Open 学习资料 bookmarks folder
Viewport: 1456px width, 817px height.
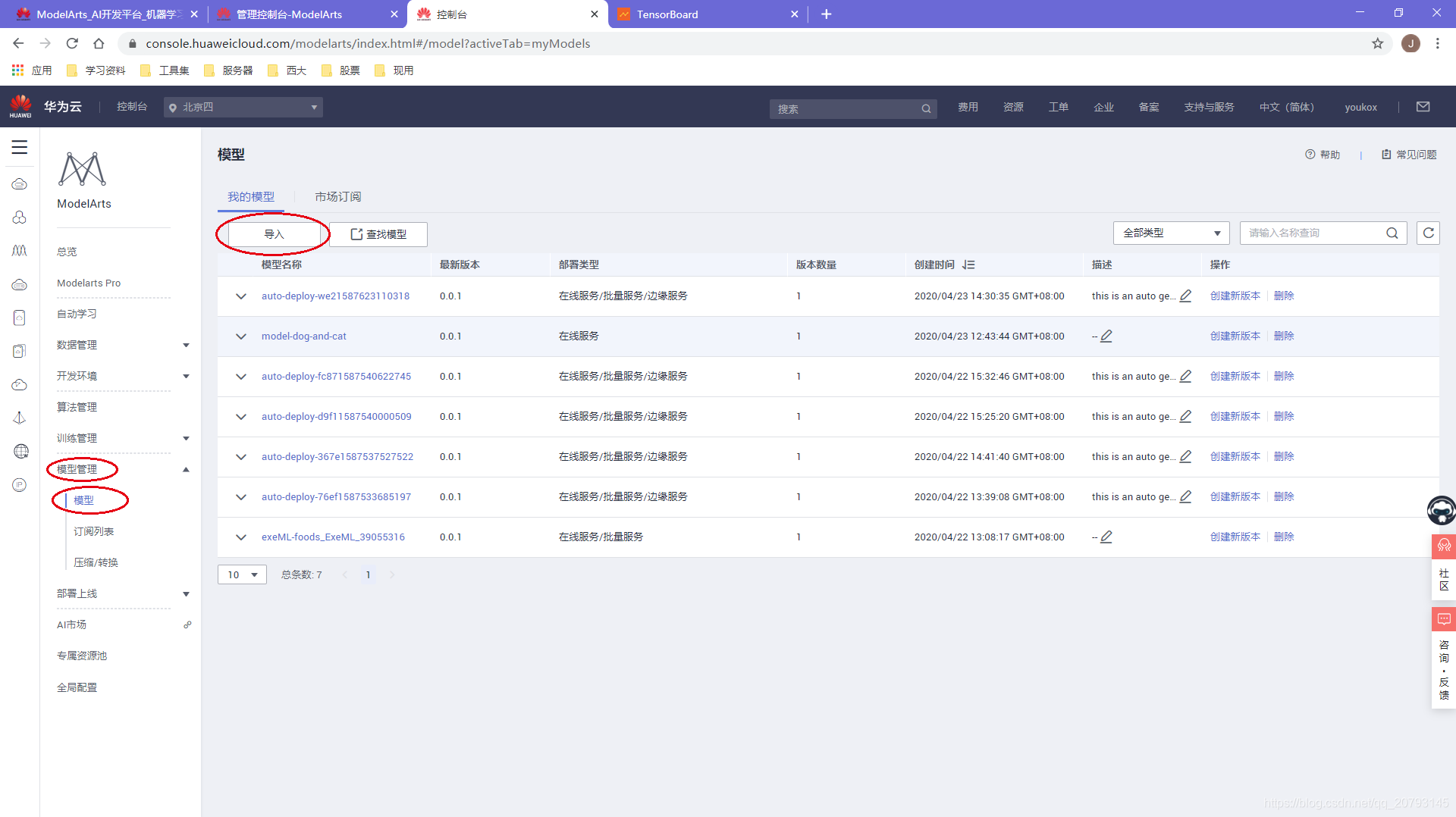point(96,70)
